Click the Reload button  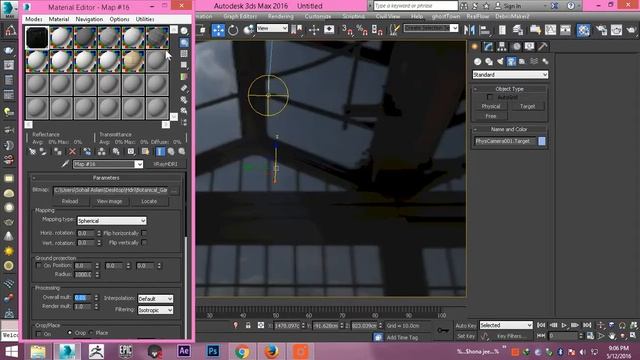[x=70, y=202]
